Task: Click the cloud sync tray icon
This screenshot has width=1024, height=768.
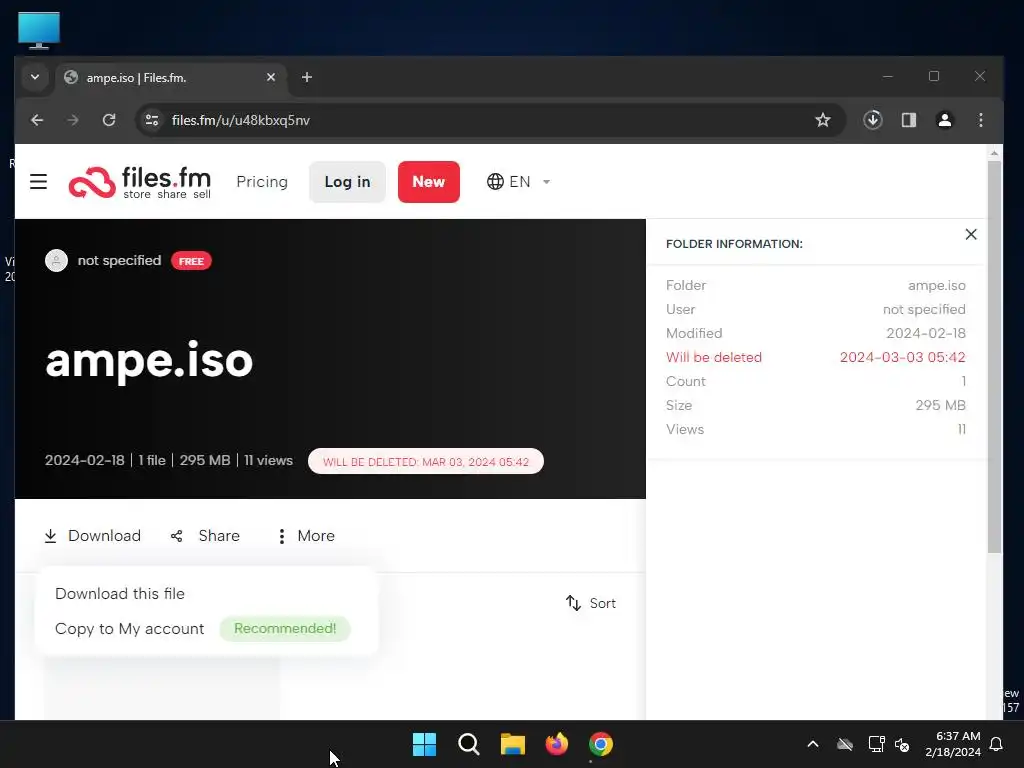Action: 845,744
